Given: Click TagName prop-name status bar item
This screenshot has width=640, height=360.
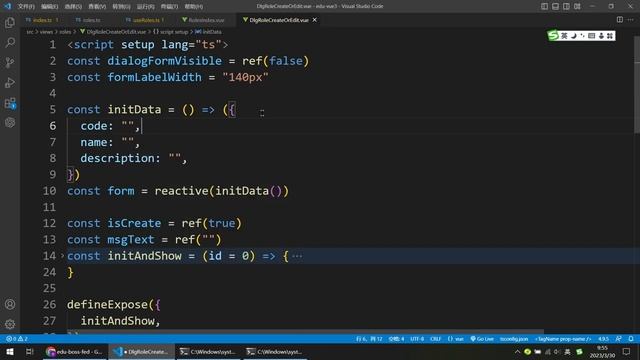Looking at the screenshot, I should (x=563, y=339).
